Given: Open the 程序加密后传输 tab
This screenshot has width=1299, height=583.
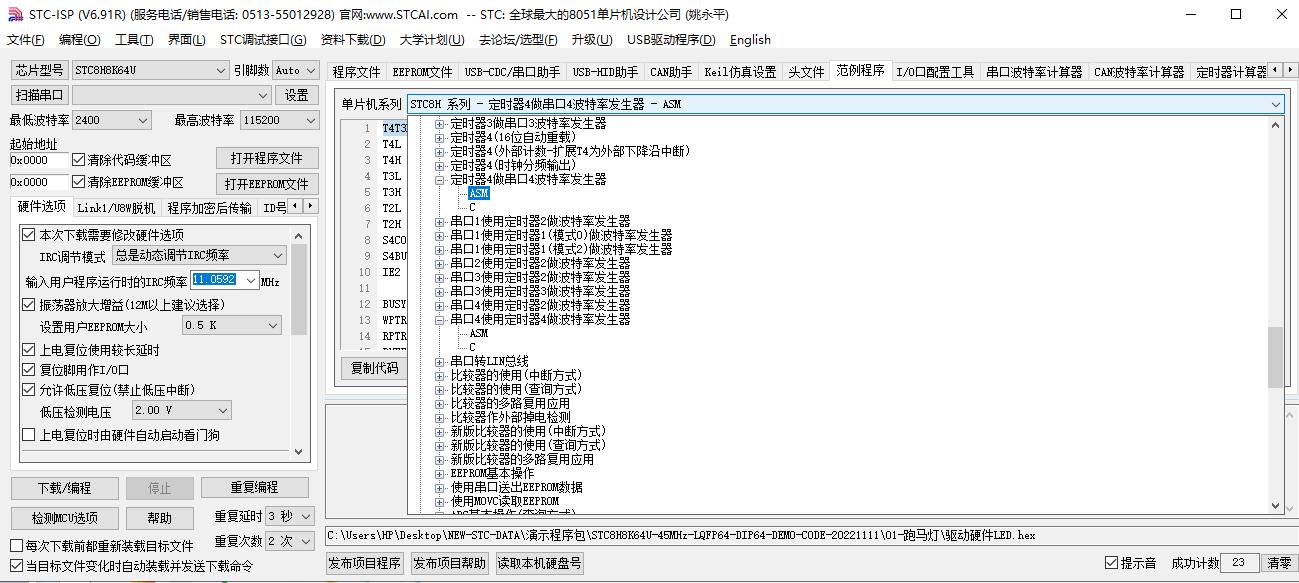Looking at the screenshot, I should click(x=210, y=208).
